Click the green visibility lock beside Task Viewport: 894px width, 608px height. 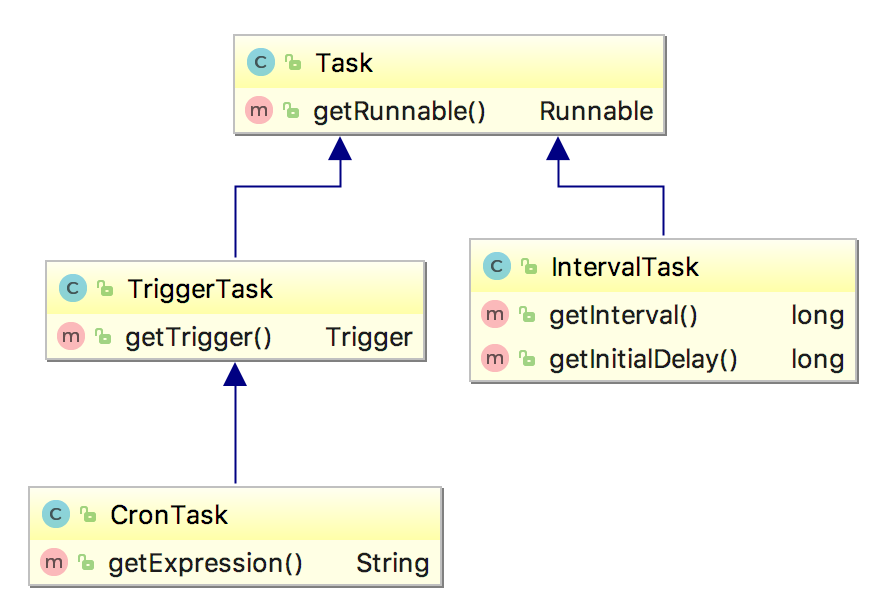(293, 62)
